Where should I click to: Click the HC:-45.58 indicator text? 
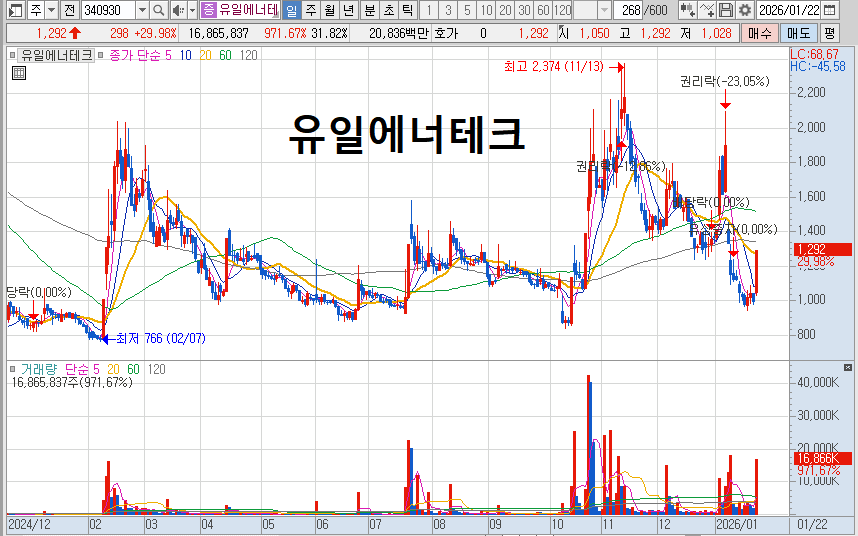click(x=818, y=66)
